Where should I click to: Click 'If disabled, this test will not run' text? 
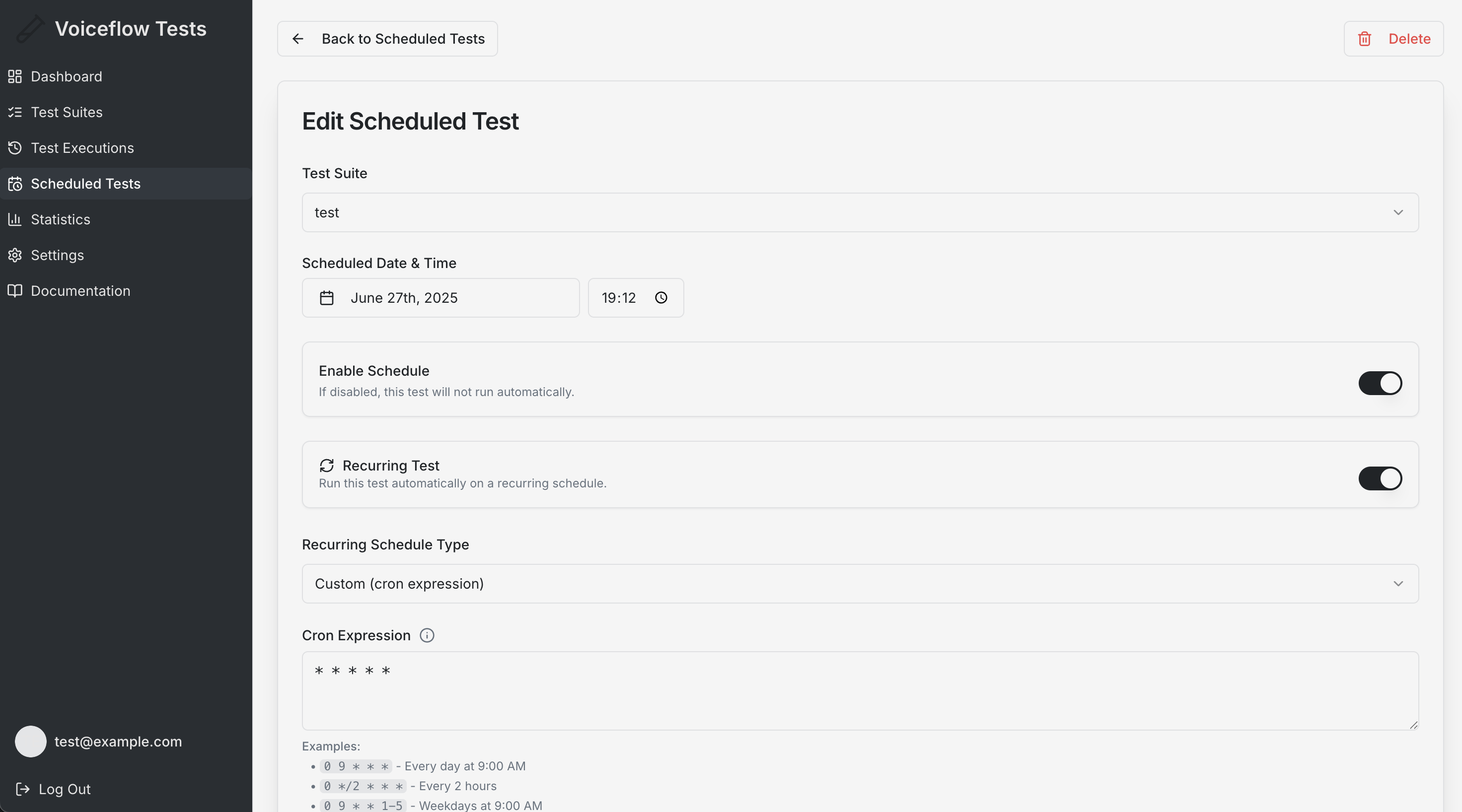(x=445, y=392)
